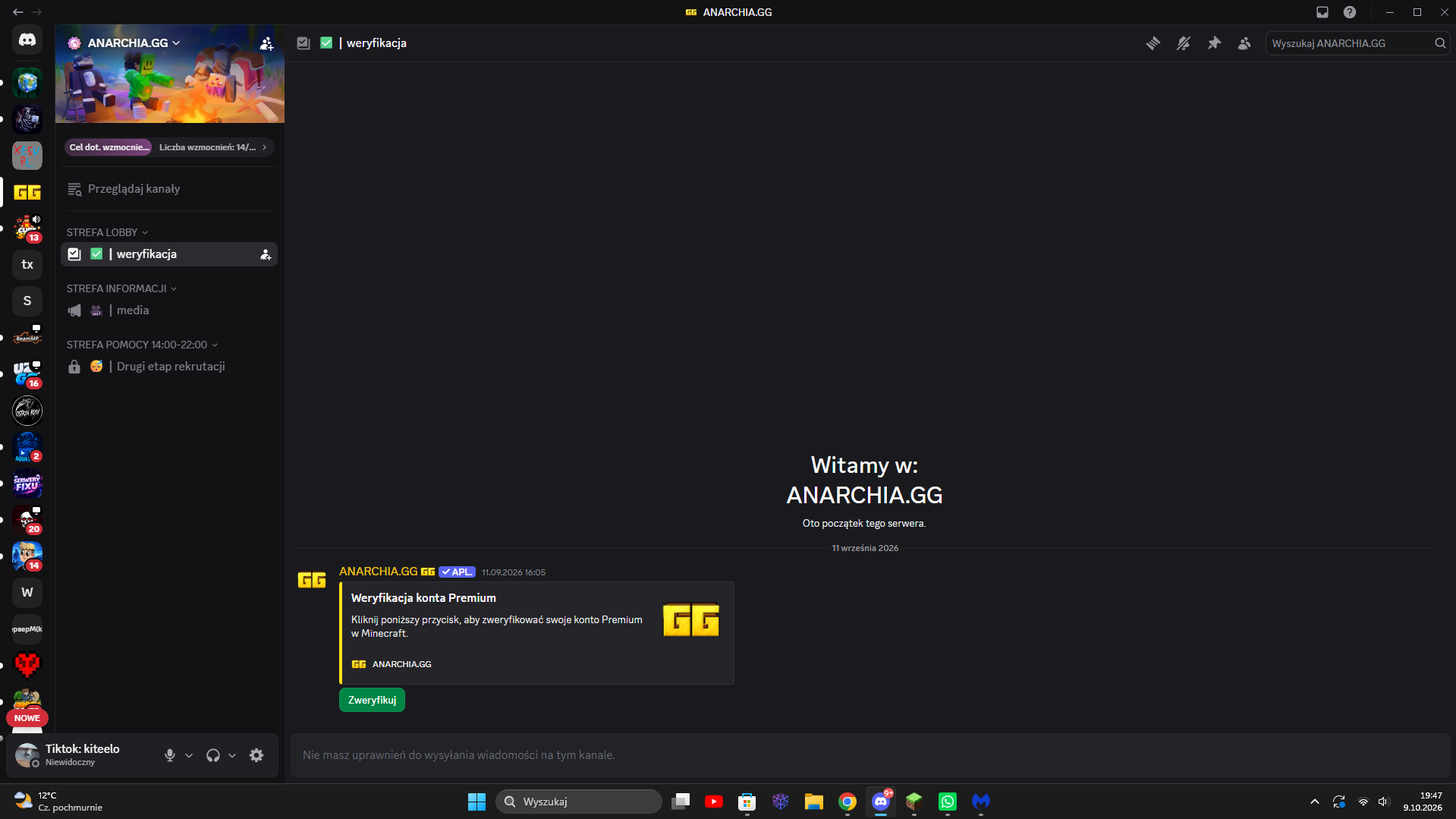Open microphone input options arrow
1456x819 pixels.
pos(189,755)
